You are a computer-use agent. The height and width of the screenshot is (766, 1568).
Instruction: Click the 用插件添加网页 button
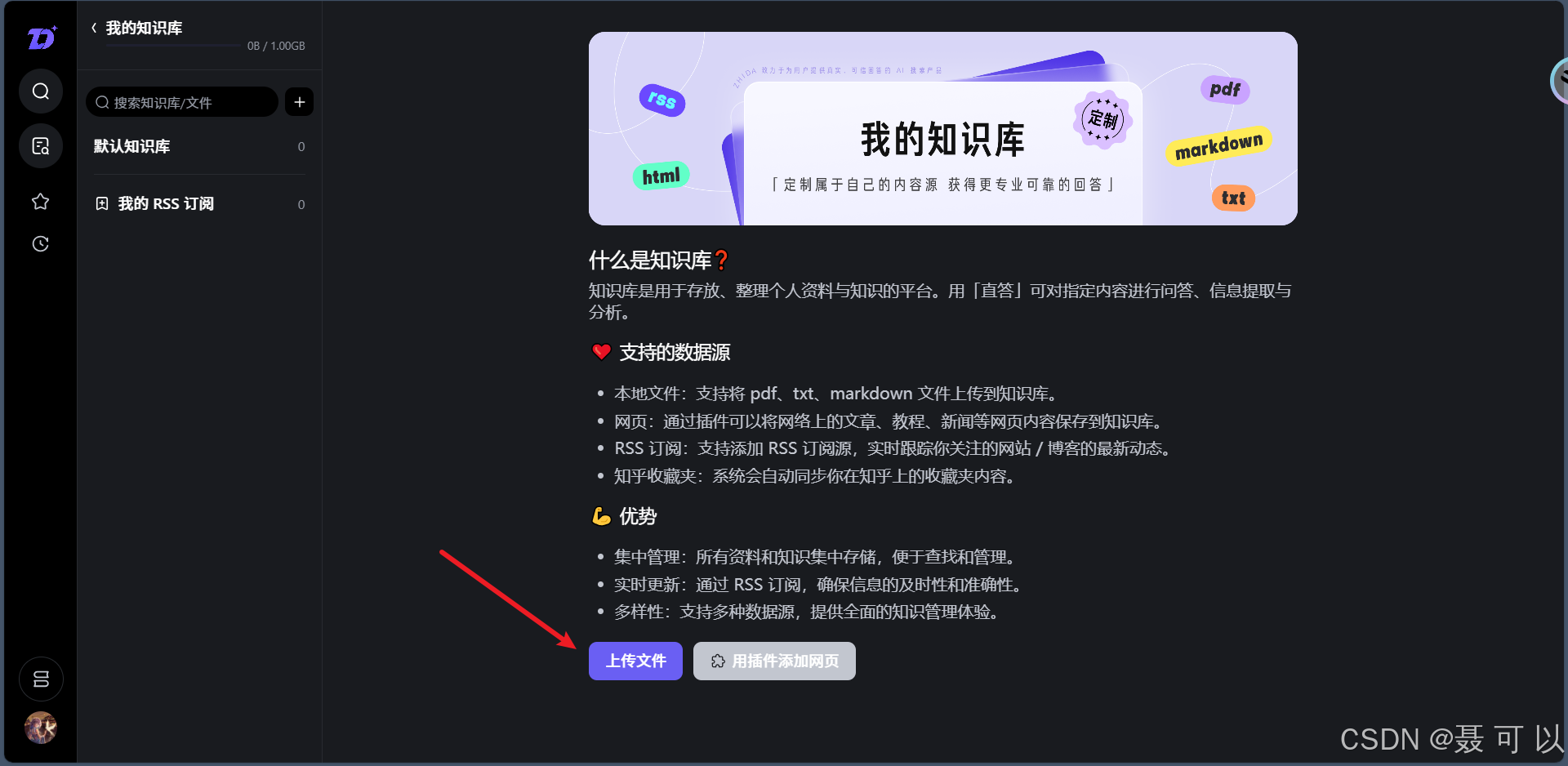(x=774, y=661)
